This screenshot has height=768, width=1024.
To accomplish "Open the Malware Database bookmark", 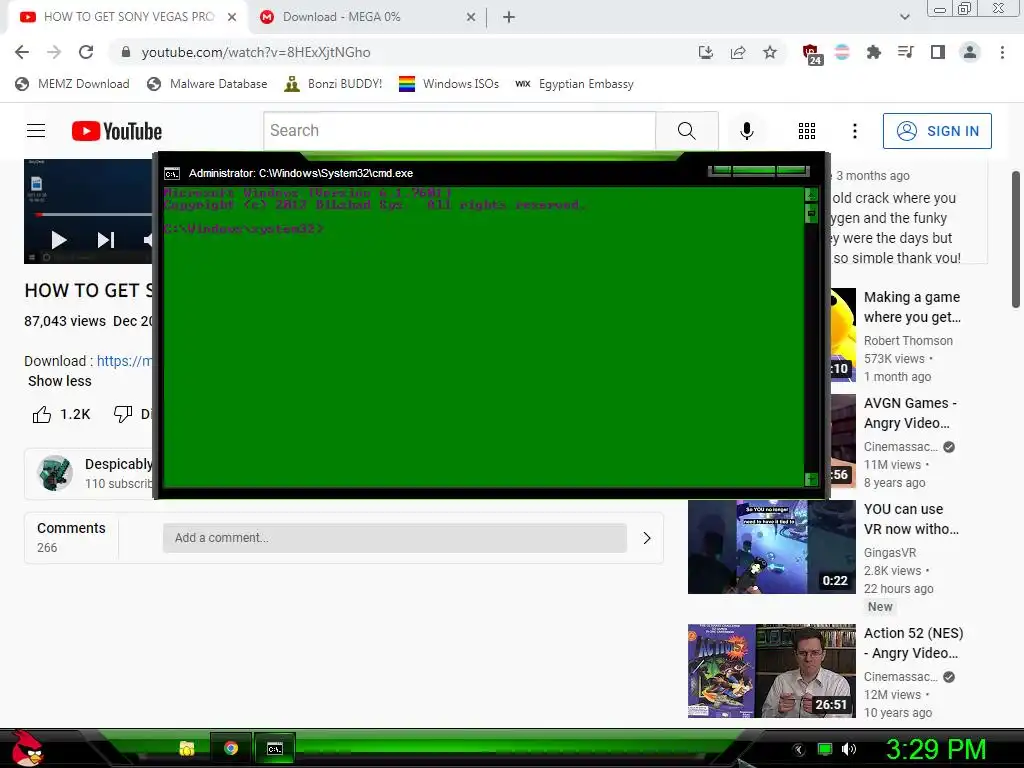I will [207, 84].
